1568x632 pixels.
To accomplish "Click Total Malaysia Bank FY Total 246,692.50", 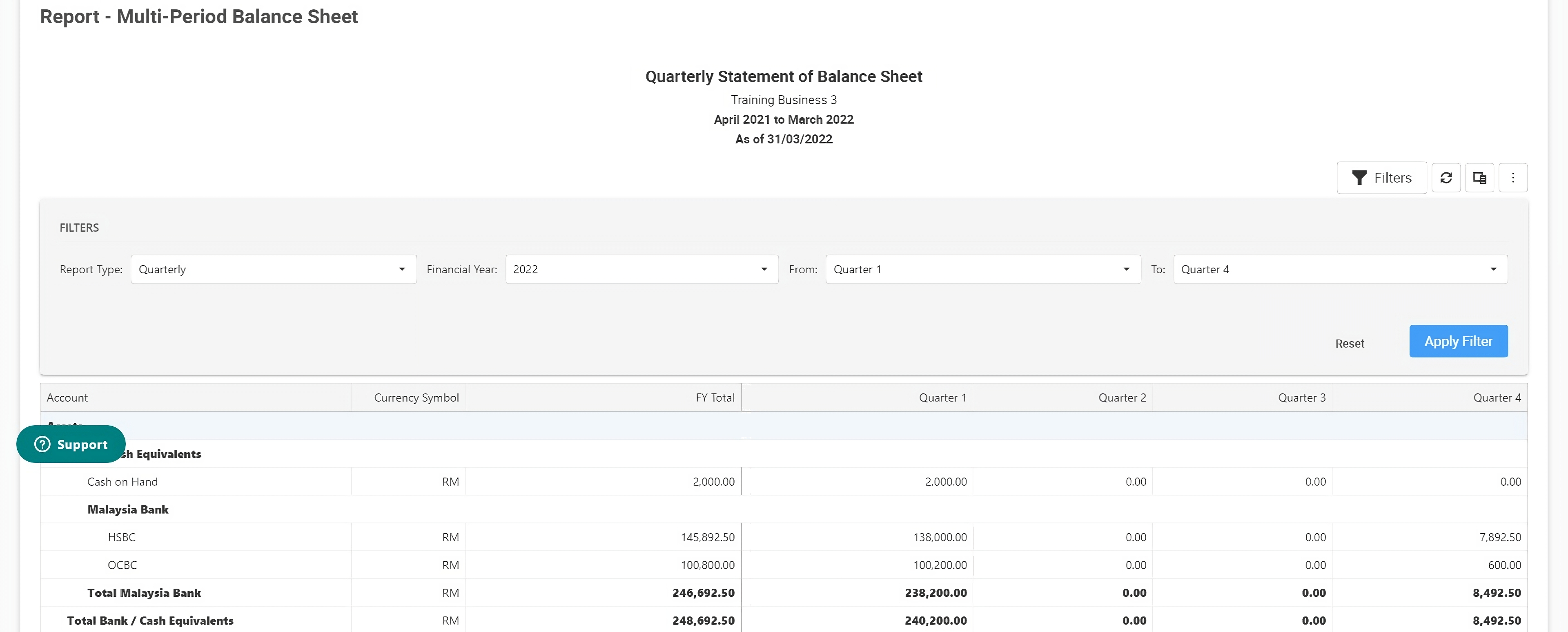I will pyautogui.click(x=703, y=593).
